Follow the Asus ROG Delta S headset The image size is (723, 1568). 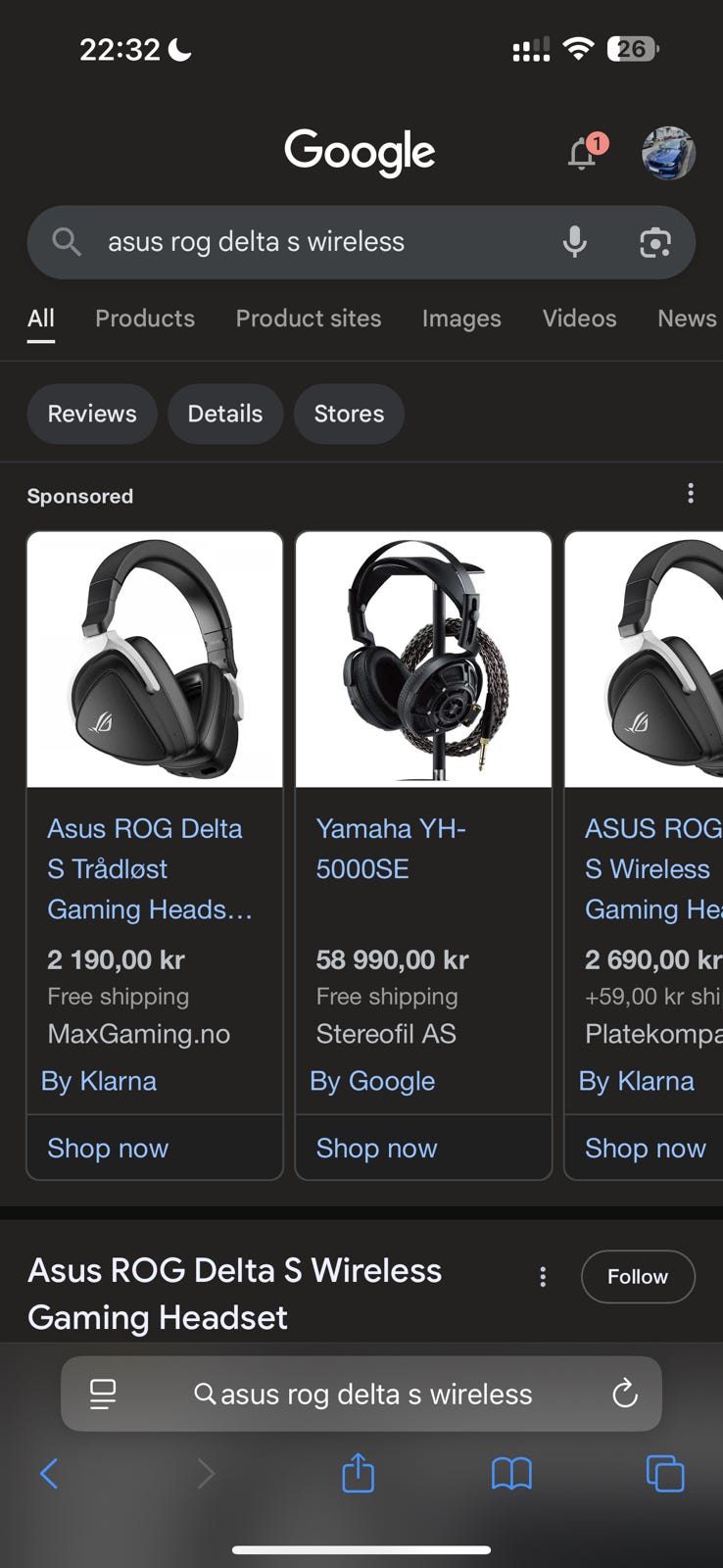(638, 1276)
